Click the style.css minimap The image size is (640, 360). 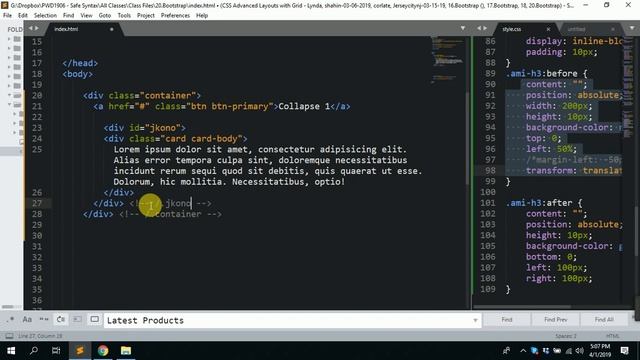click(628, 88)
